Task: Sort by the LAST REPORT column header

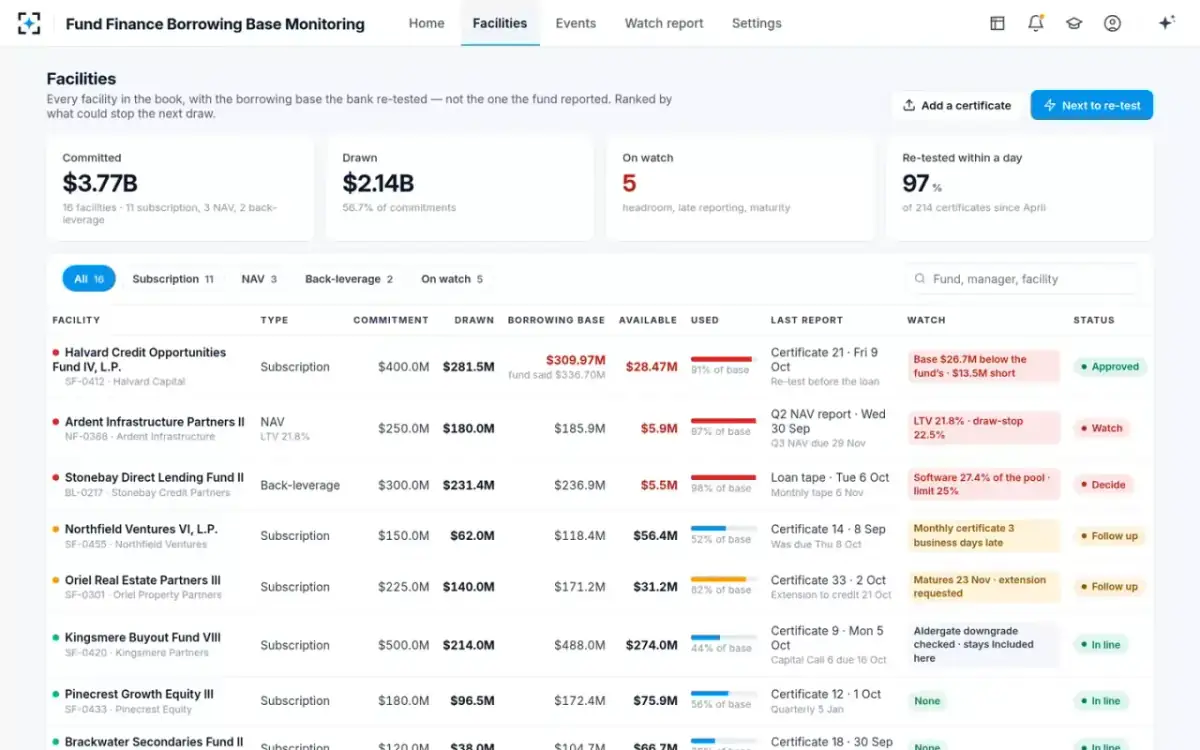Action: point(807,320)
